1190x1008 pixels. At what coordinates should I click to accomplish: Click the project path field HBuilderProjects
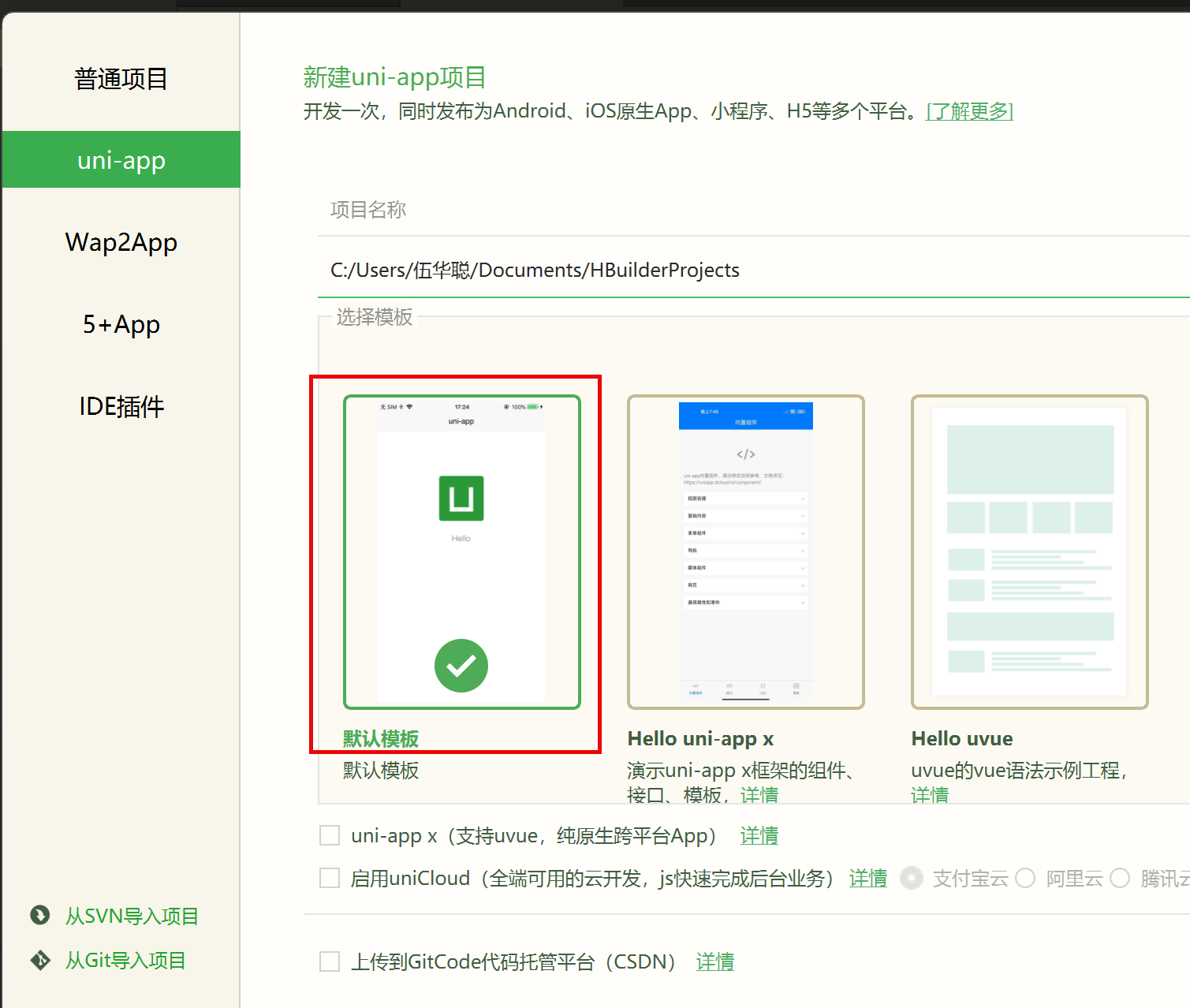point(749,271)
